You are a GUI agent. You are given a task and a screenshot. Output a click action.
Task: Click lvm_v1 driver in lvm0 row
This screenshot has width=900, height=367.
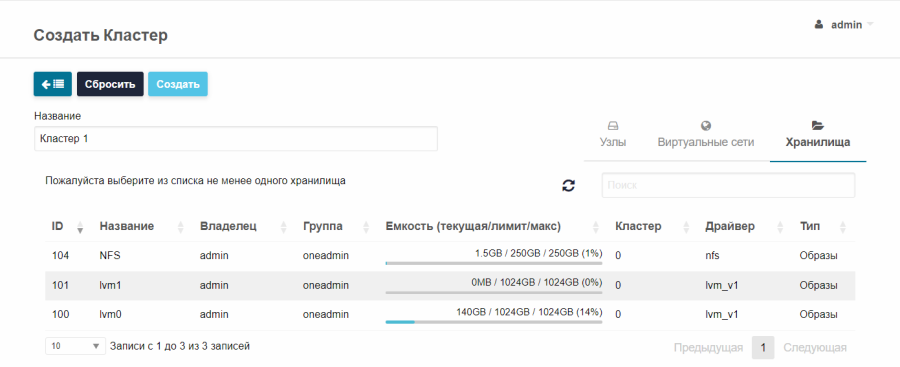[721, 314]
